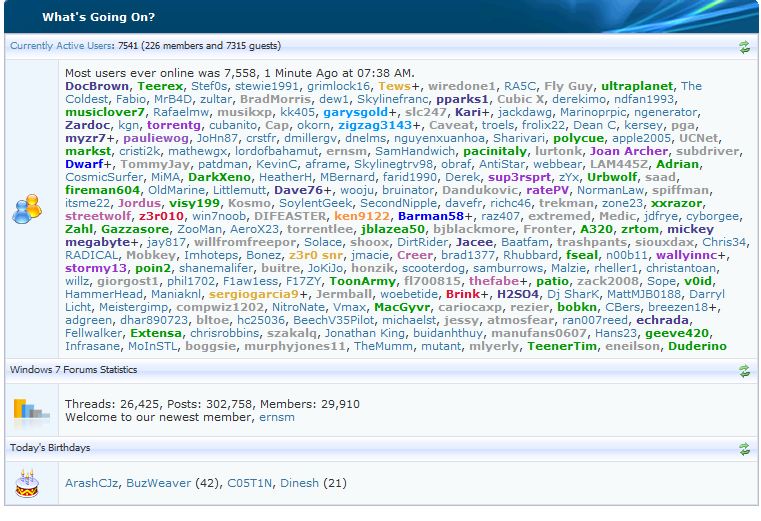Open z3r010's profile link
Viewport: 761px width, 521px height.
pyautogui.click(x=161, y=216)
